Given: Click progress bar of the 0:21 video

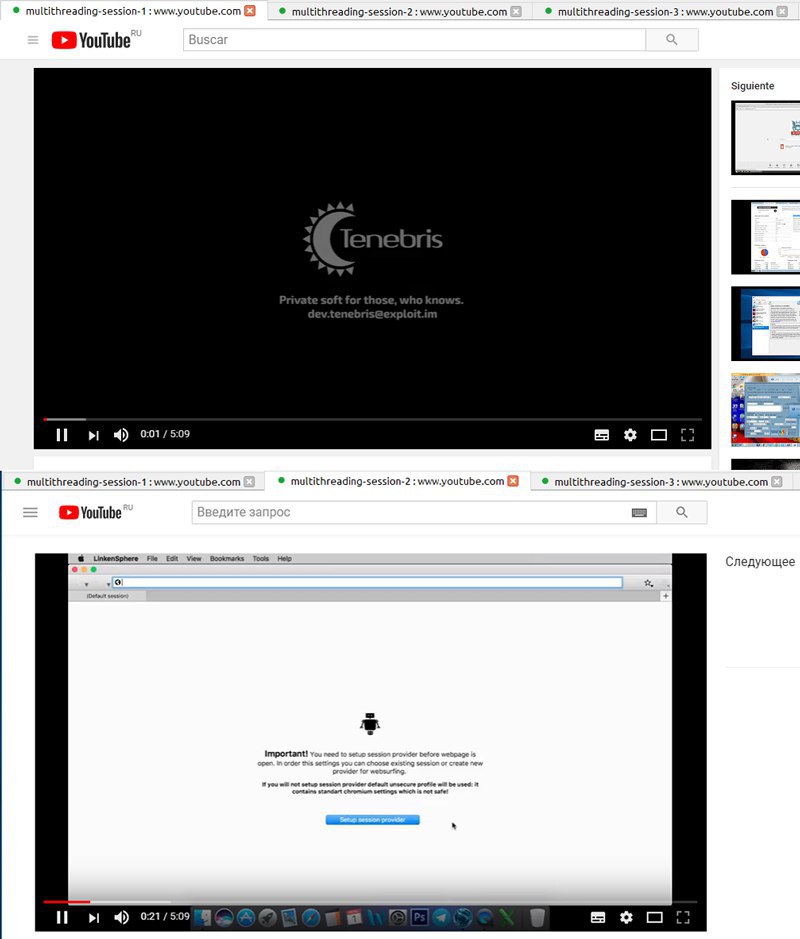Looking at the screenshot, I should pyautogui.click(x=370, y=902).
